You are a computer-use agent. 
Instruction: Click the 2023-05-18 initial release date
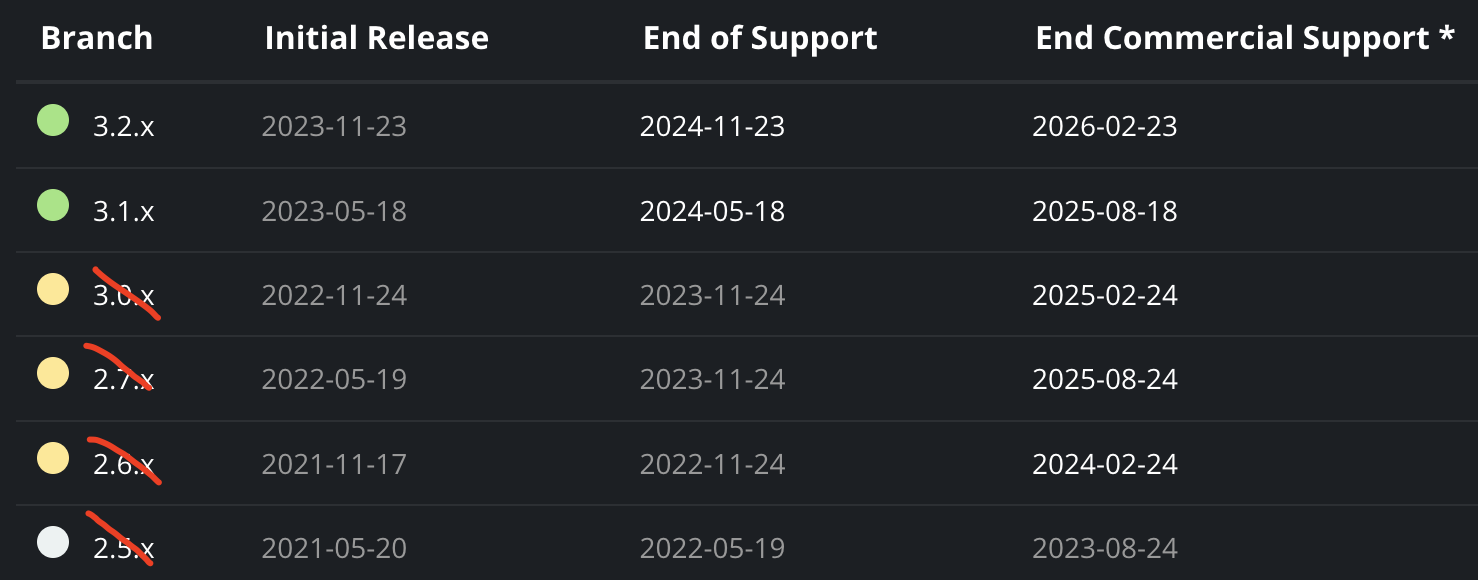coord(334,212)
